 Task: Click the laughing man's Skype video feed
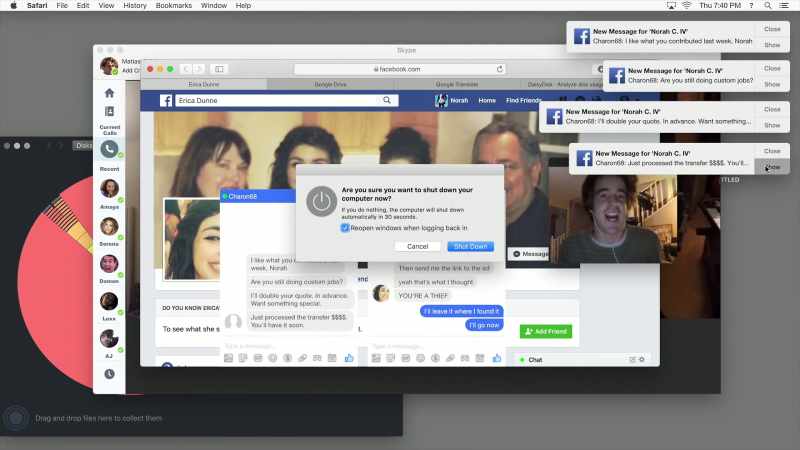point(609,220)
